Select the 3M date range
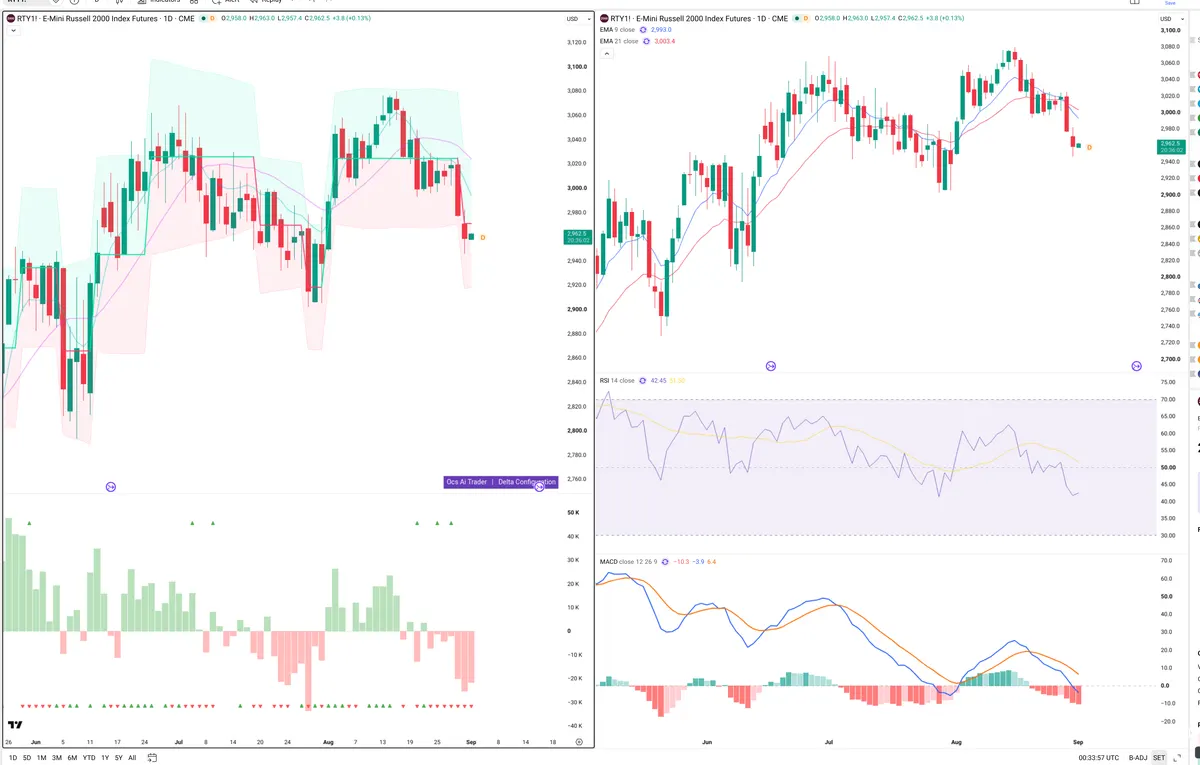Screen dimensions: 1200x765 coord(57,758)
